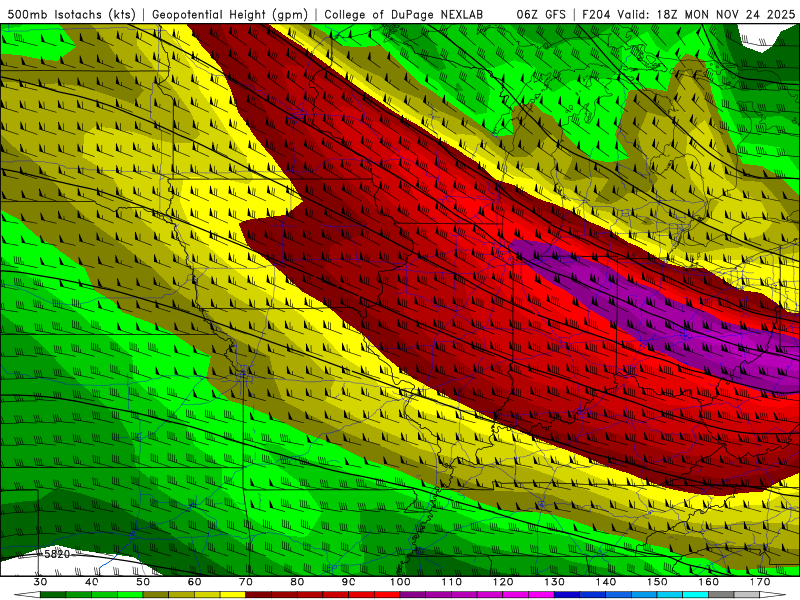Select the 130 value on the legend scale
The image size is (800, 600).
(x=554, y=582)
